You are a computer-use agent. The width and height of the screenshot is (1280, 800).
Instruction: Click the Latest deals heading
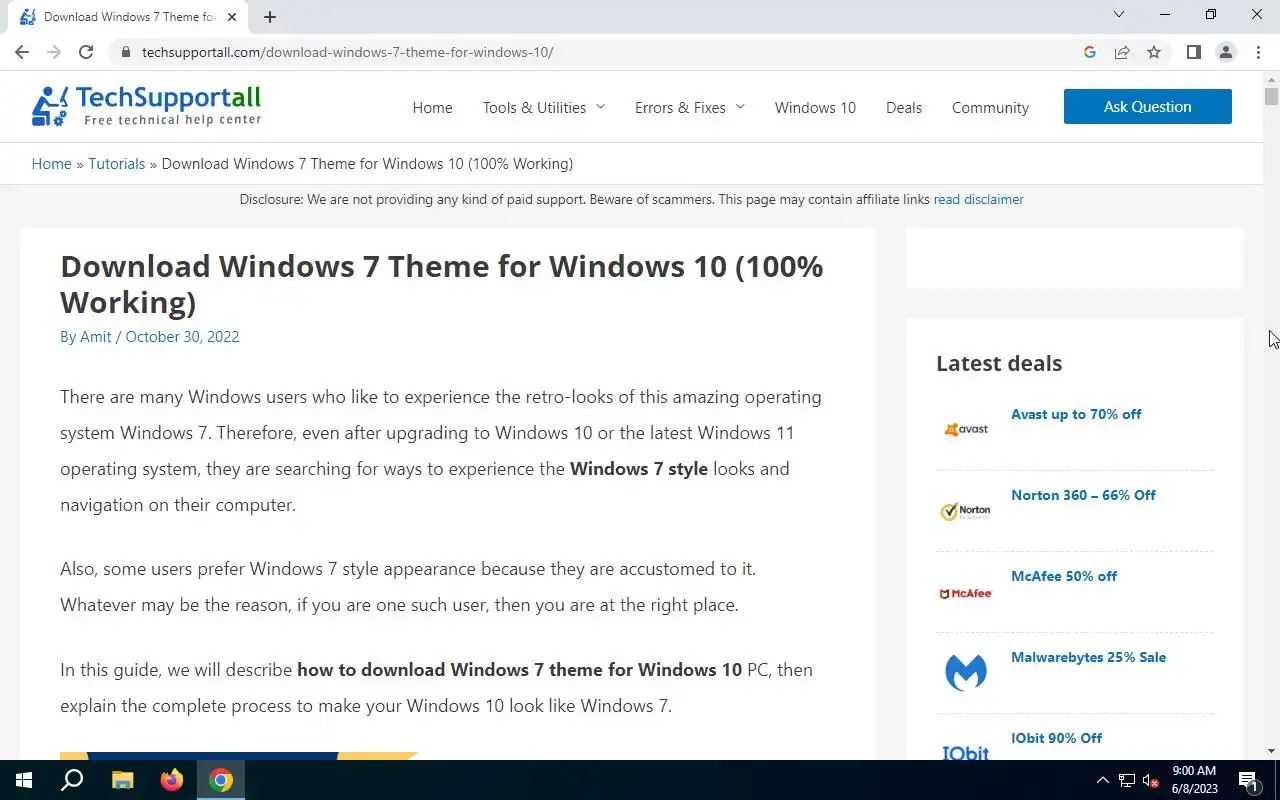[999, 363]
